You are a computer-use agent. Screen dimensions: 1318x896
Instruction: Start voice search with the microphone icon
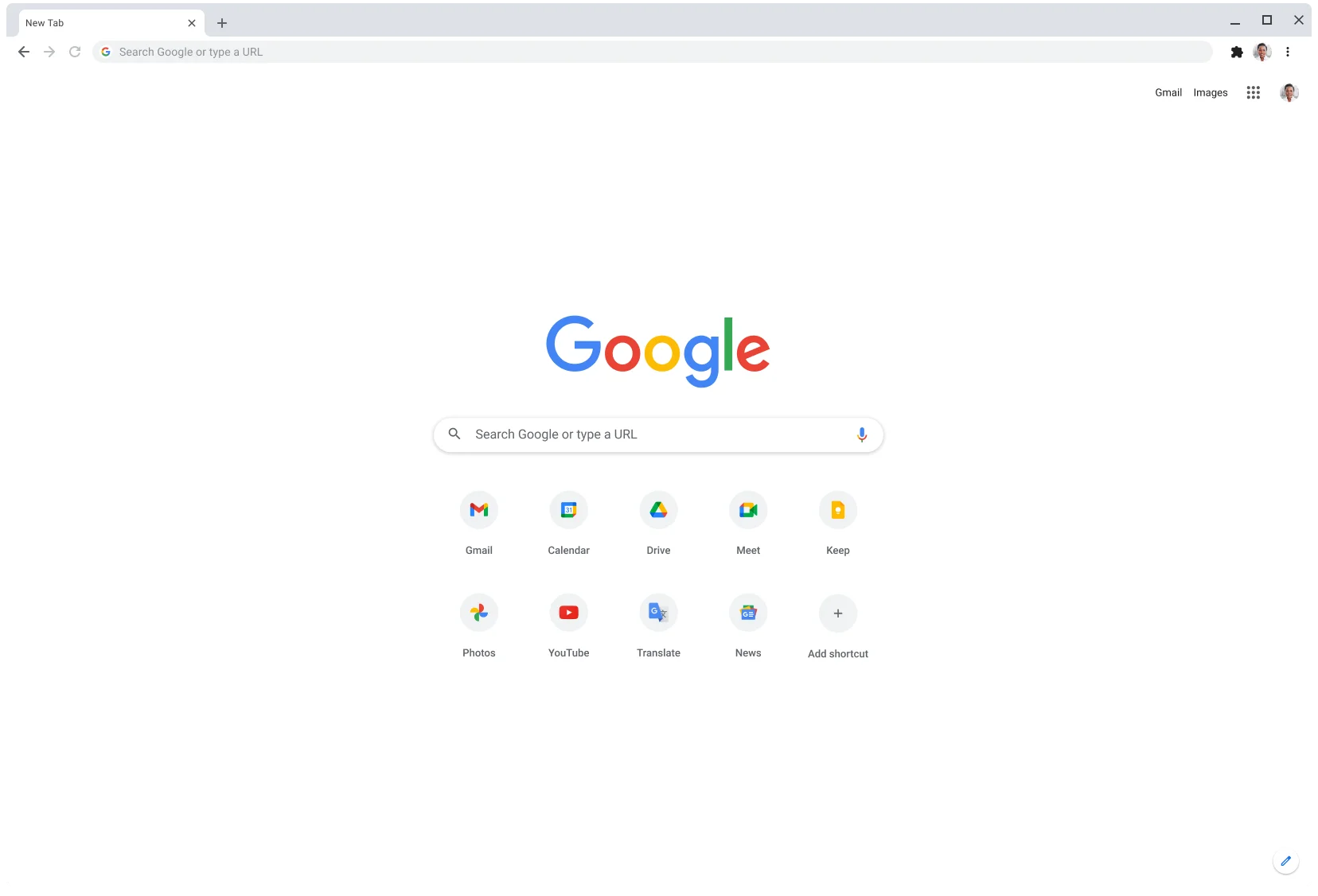tap(861, 434)
